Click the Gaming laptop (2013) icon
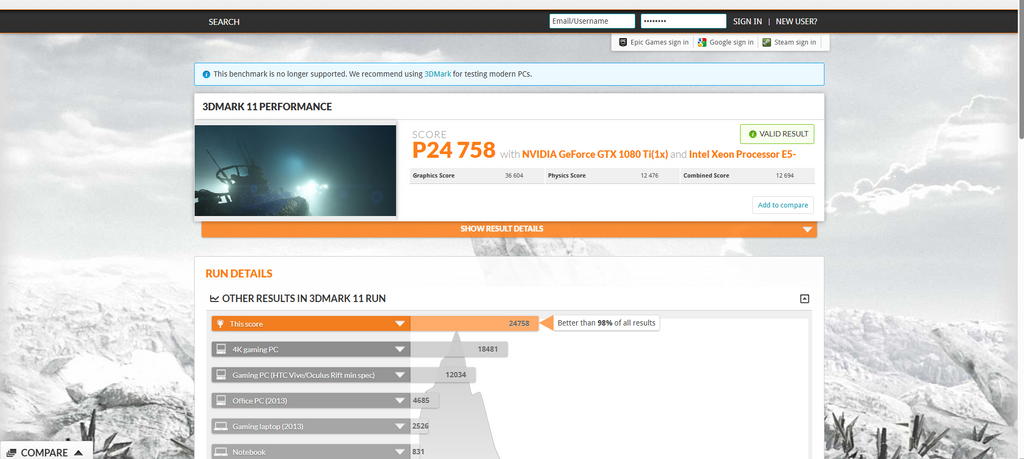The width and height of the screenshot is (1024, 459). point(221,426)
